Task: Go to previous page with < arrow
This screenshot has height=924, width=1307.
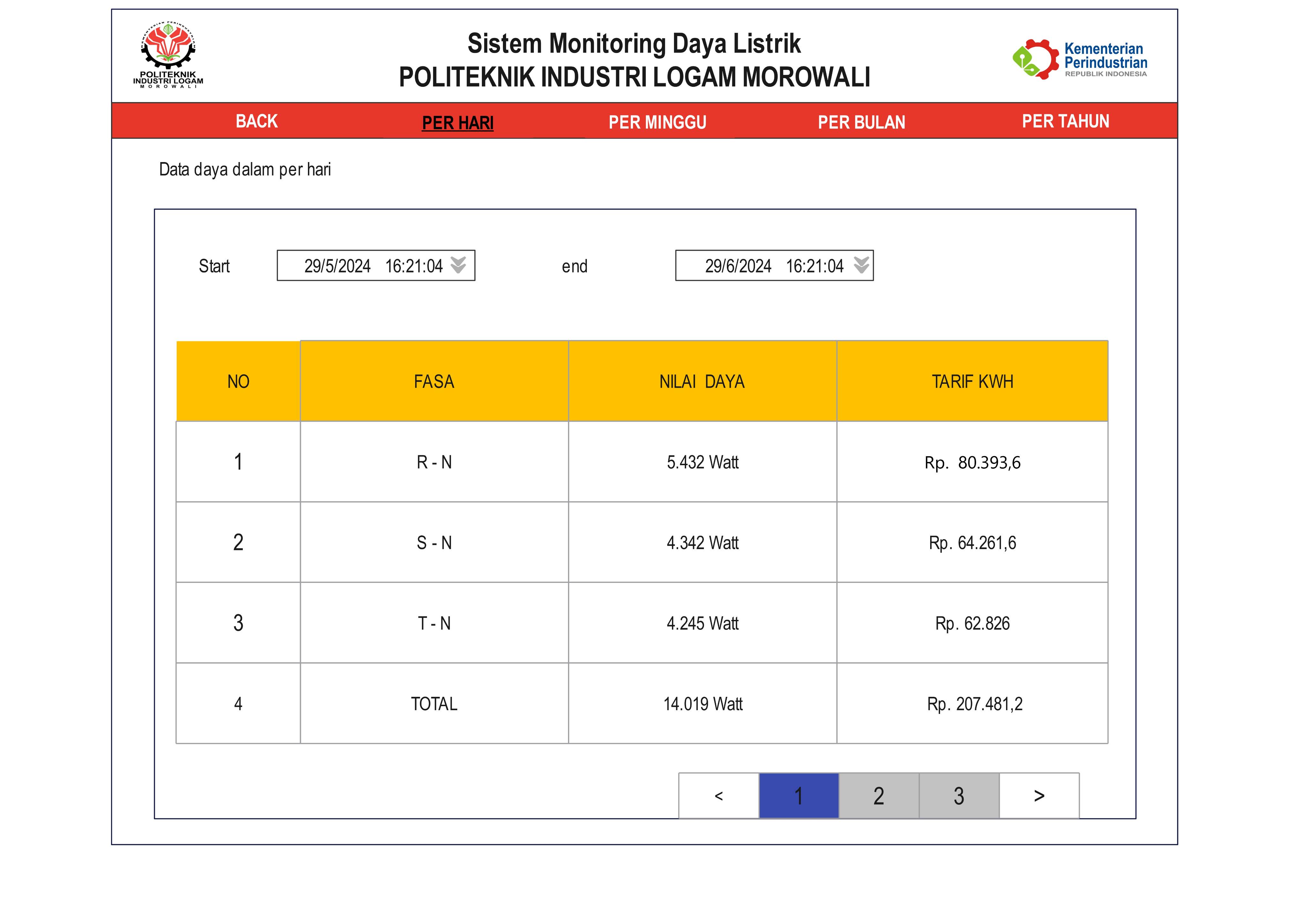Action: click(x=718, y=795)
